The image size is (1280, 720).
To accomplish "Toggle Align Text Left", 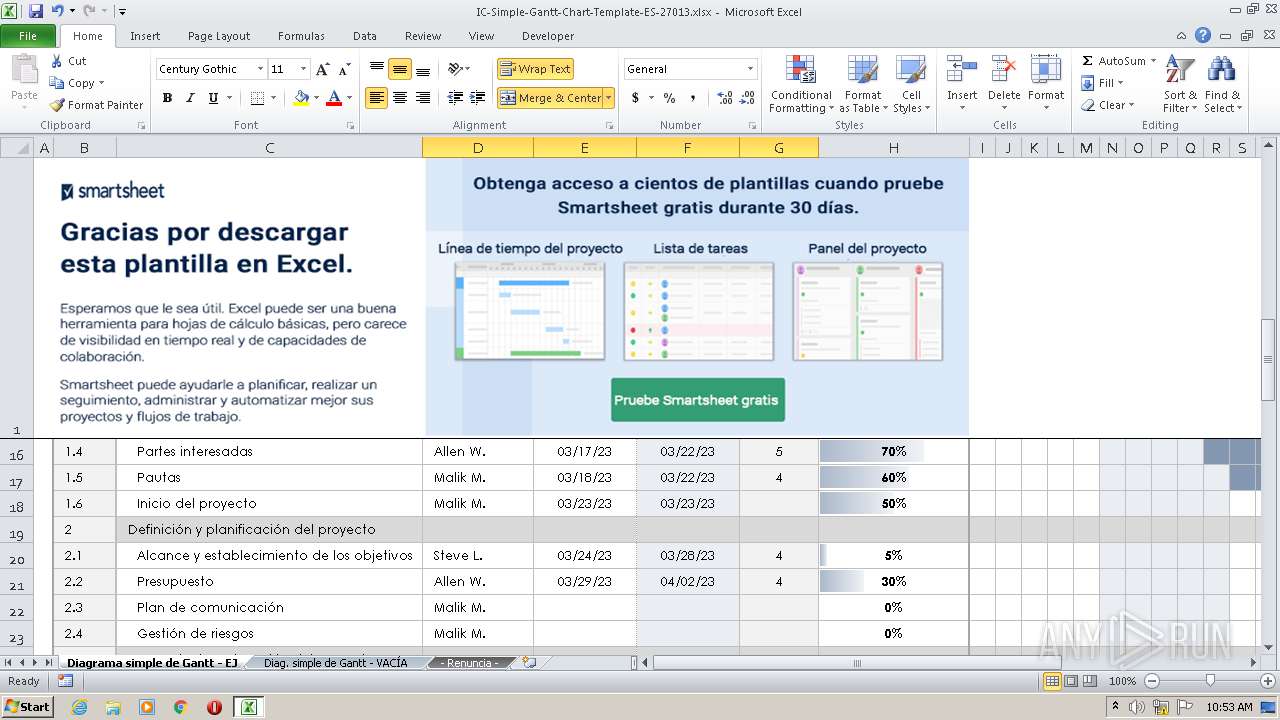I will coord(377,98).
